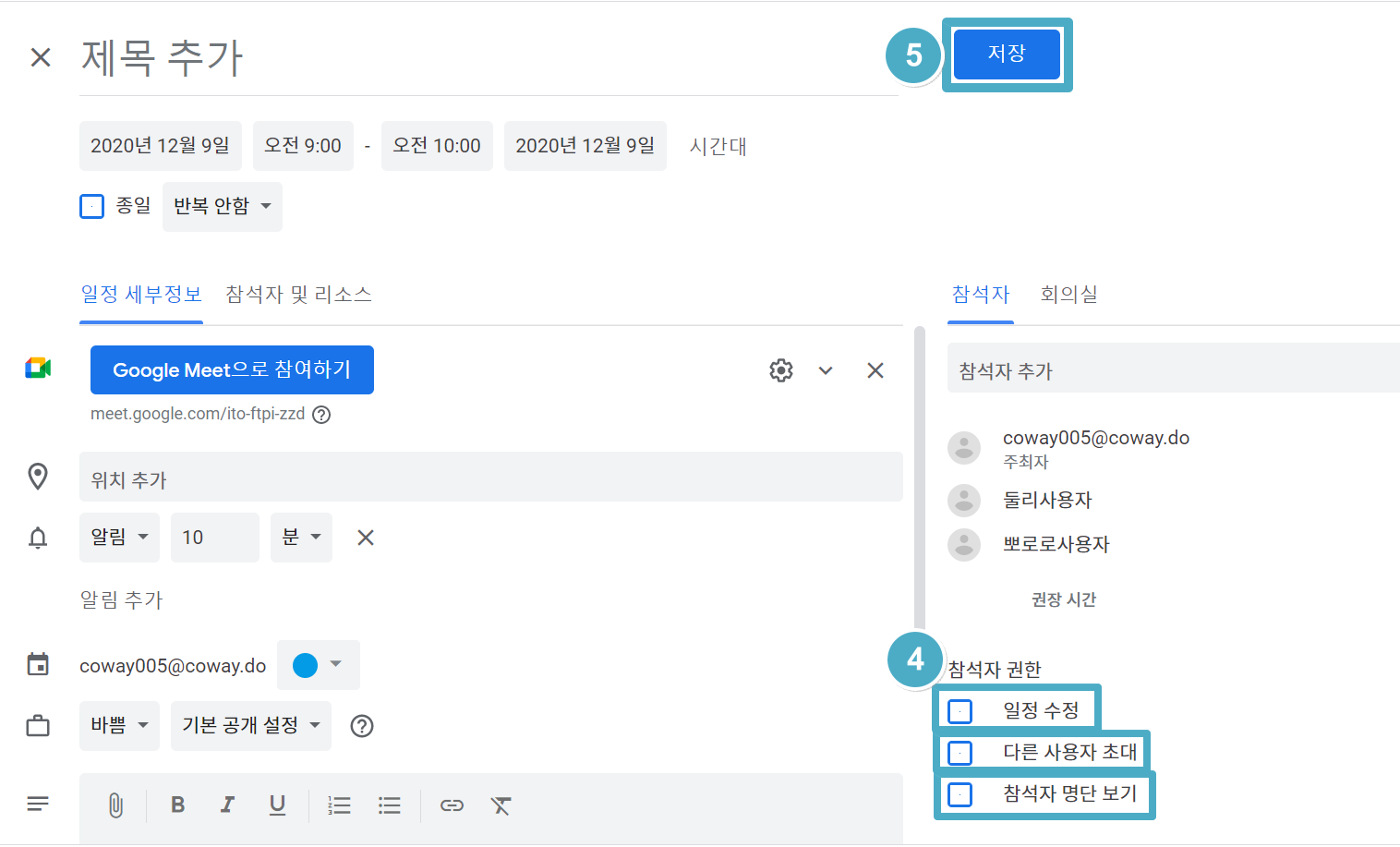Toggle bold formatting in description
The width and height of the screenshot is (1400, 847).
tap(178, 805)
